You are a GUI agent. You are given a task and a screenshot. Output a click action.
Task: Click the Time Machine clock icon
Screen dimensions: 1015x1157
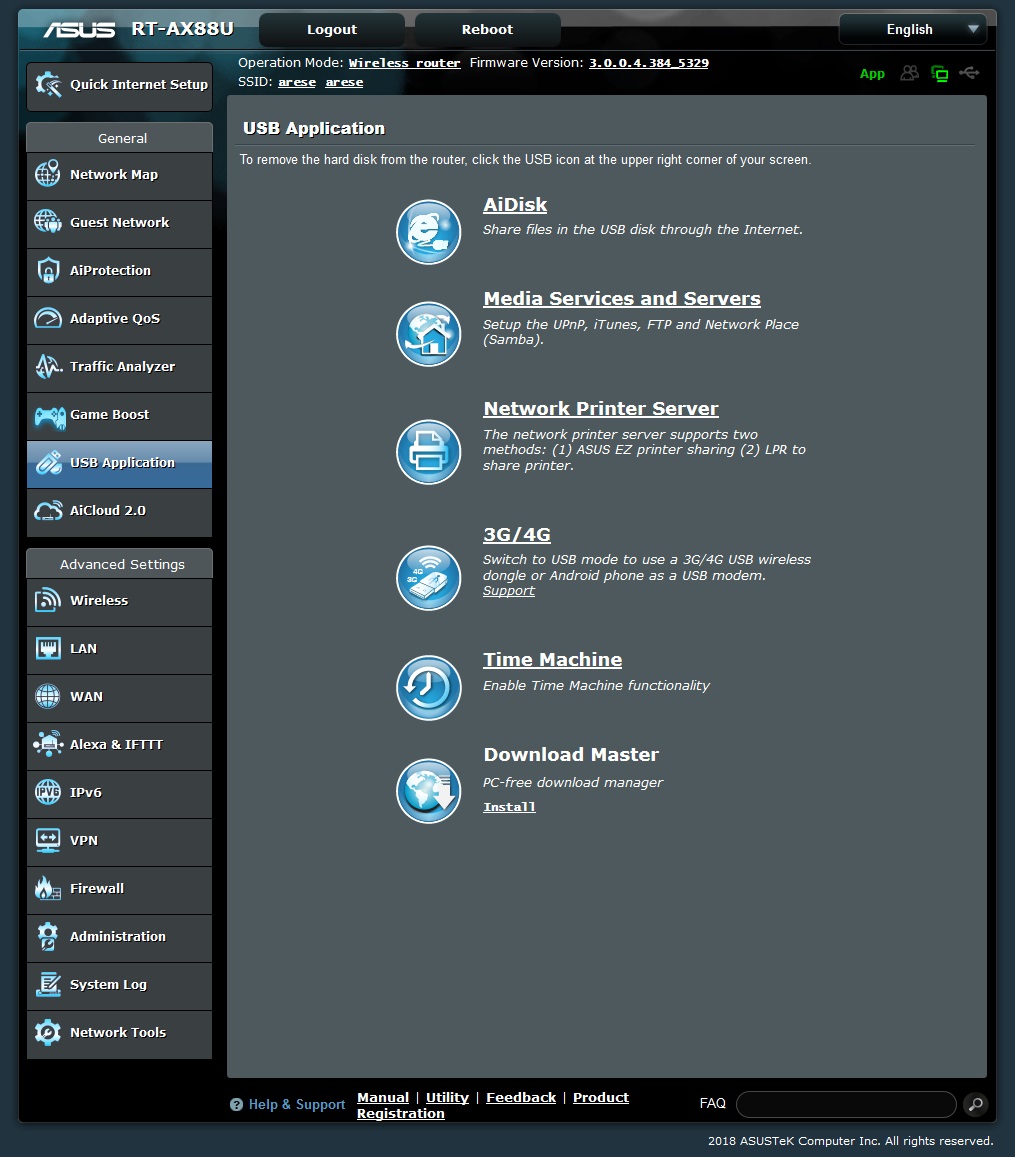(429, 688)
